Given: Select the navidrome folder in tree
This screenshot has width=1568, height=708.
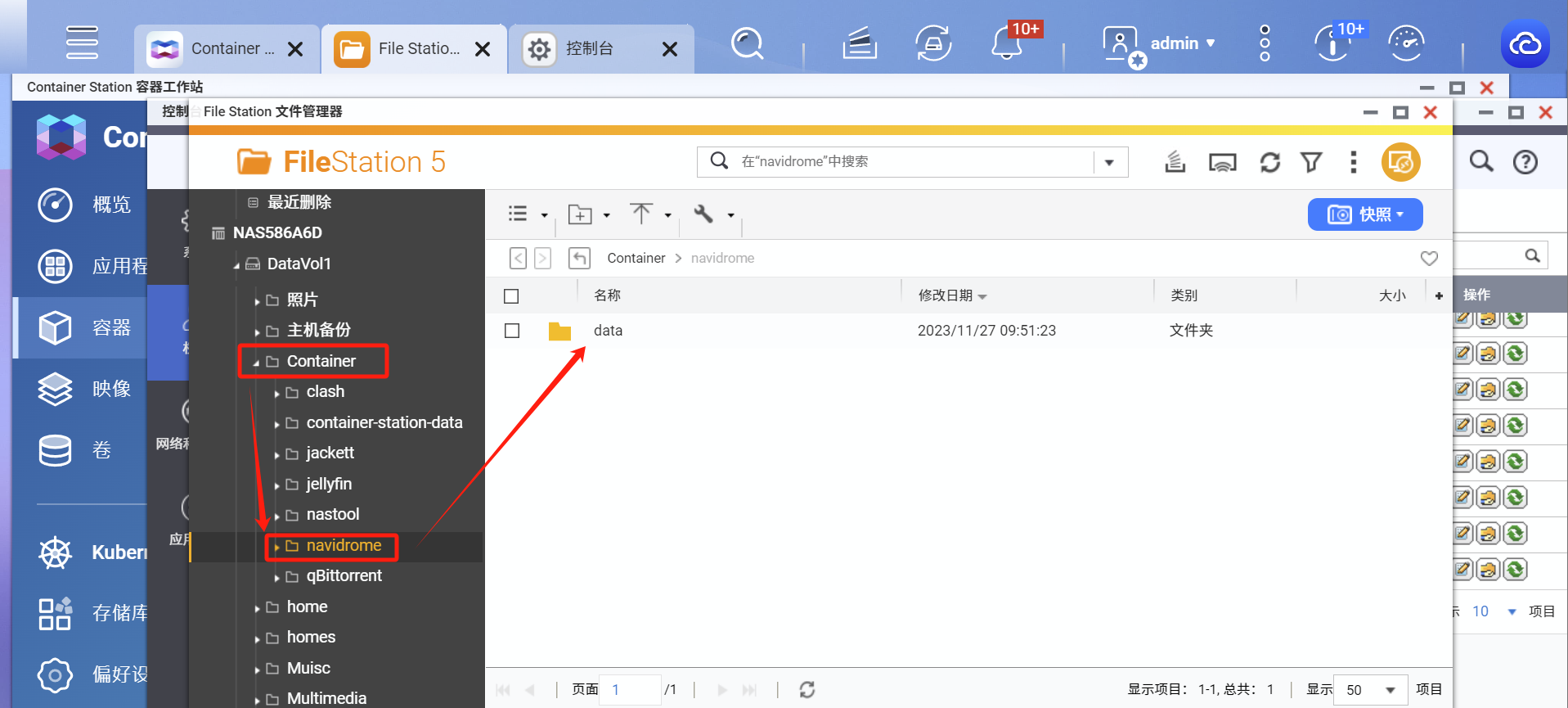Looking at the screenshot, I should pos(344,546).
